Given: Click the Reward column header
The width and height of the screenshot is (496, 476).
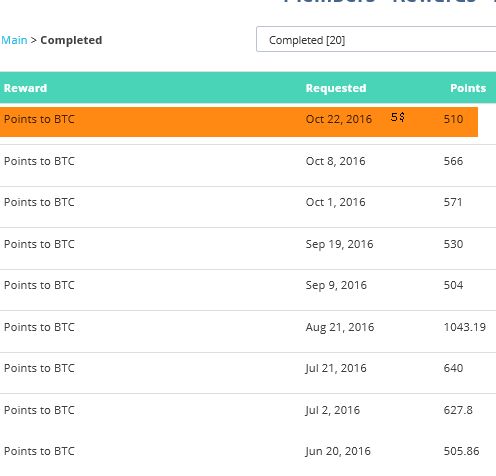Looking at the screenshot, I should [25, 88].
